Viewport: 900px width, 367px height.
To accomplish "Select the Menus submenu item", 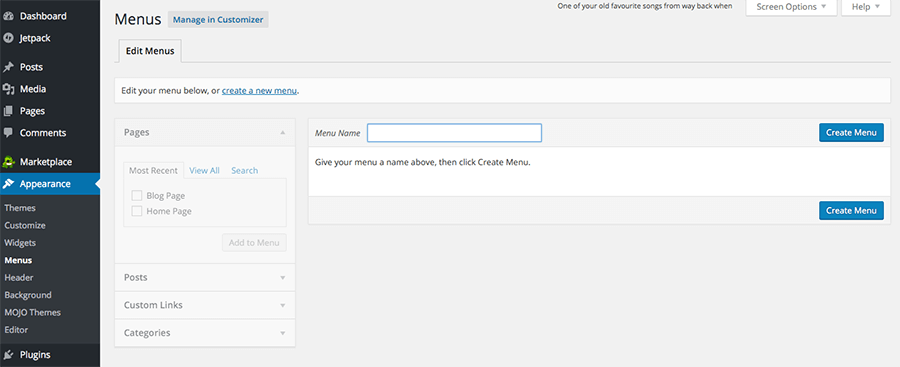I will [x=18, y=260].
